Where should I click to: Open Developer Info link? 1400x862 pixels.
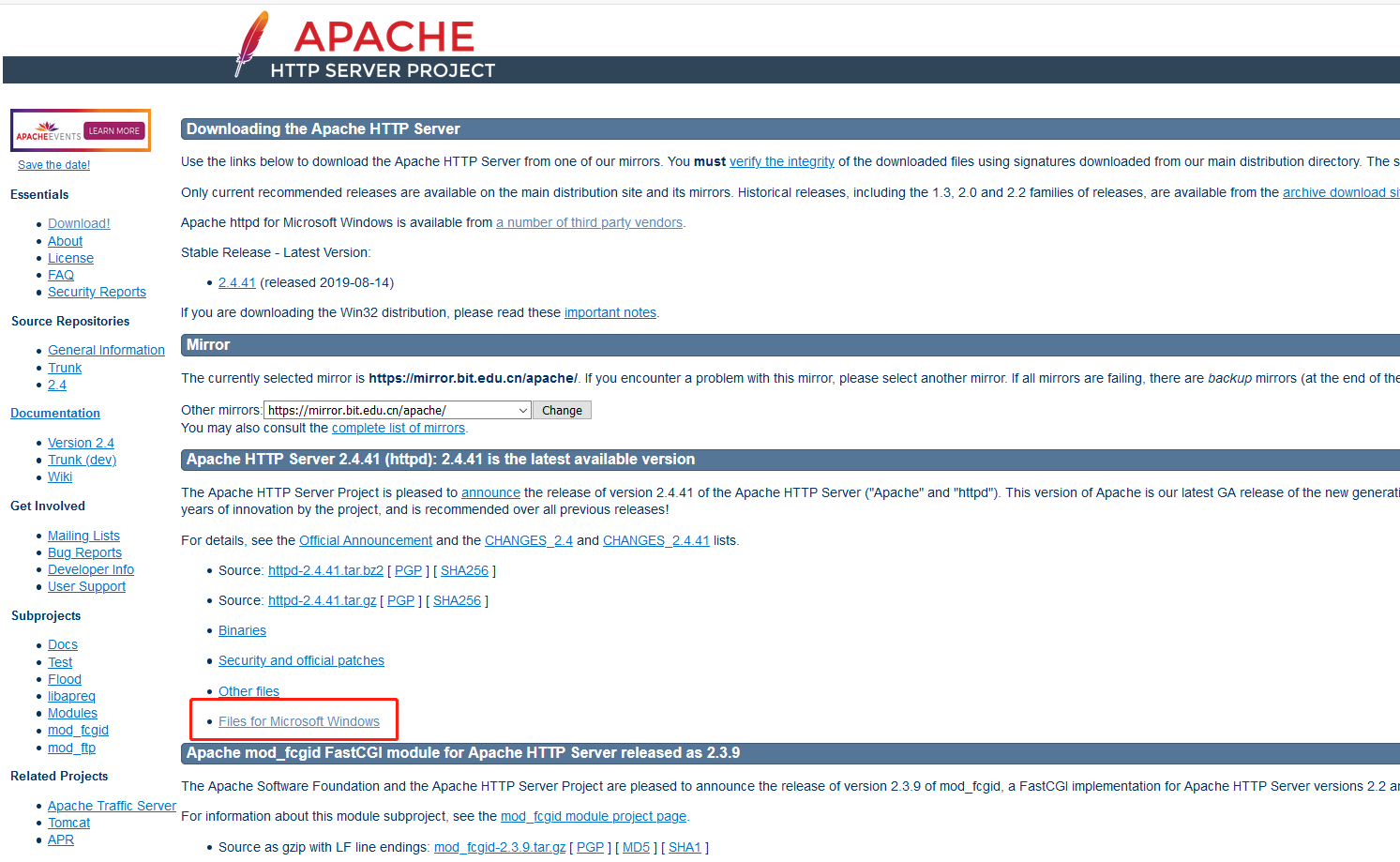pos(91,569)
